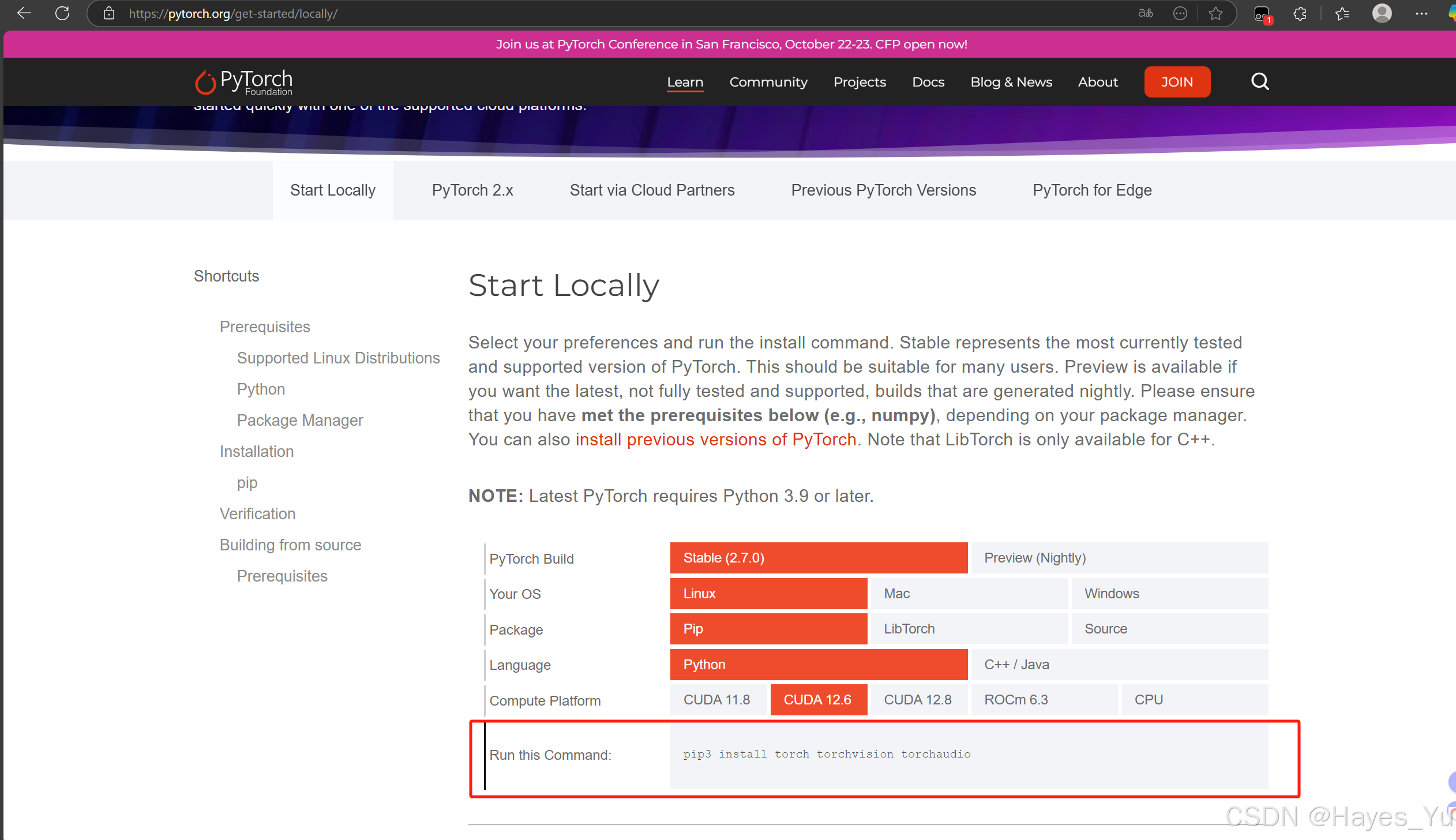
Task: Choose Mac as your OS
Action: [969, 594]
